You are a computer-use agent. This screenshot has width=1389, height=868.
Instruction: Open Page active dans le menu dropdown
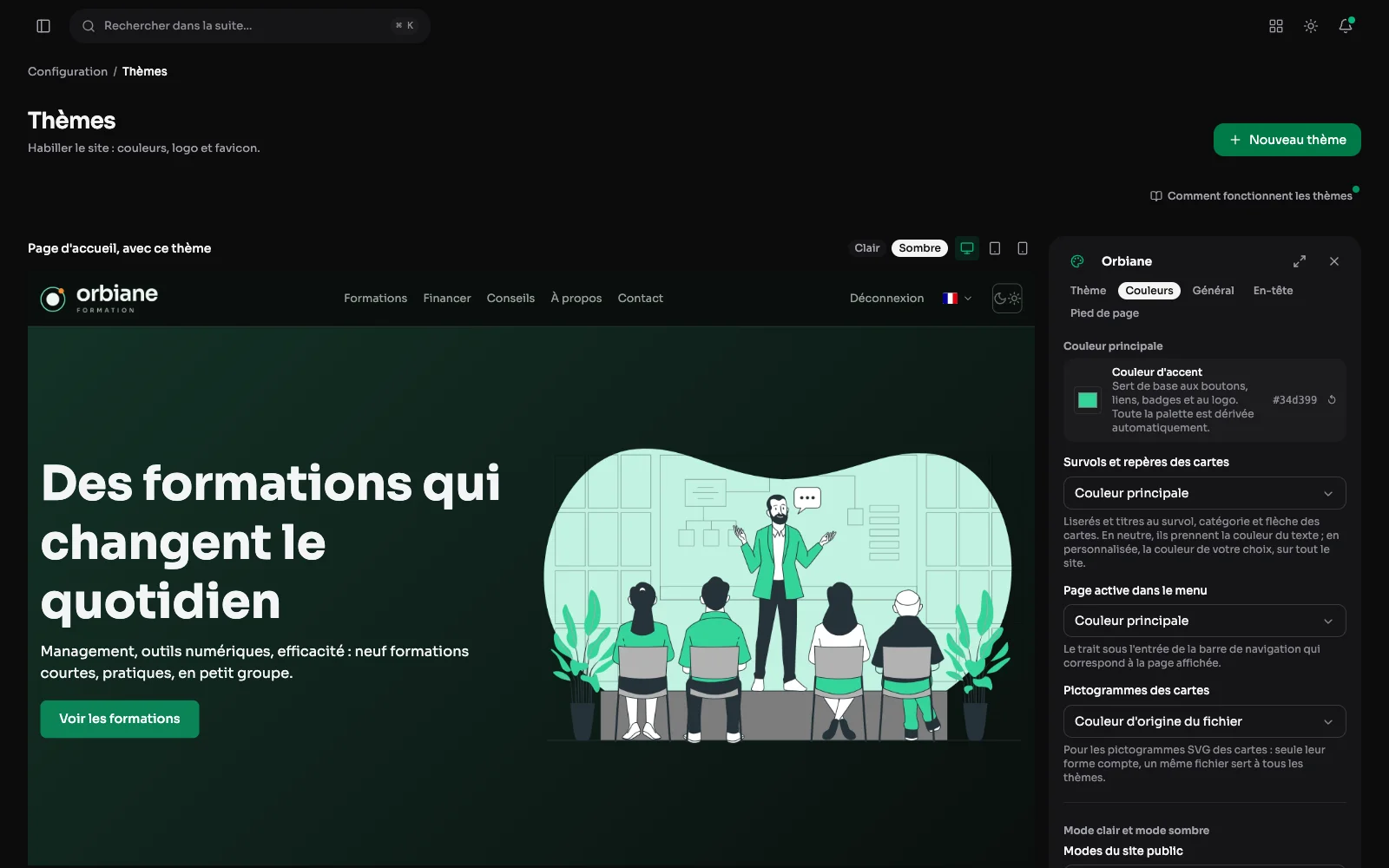click(x=1204, y=621)
